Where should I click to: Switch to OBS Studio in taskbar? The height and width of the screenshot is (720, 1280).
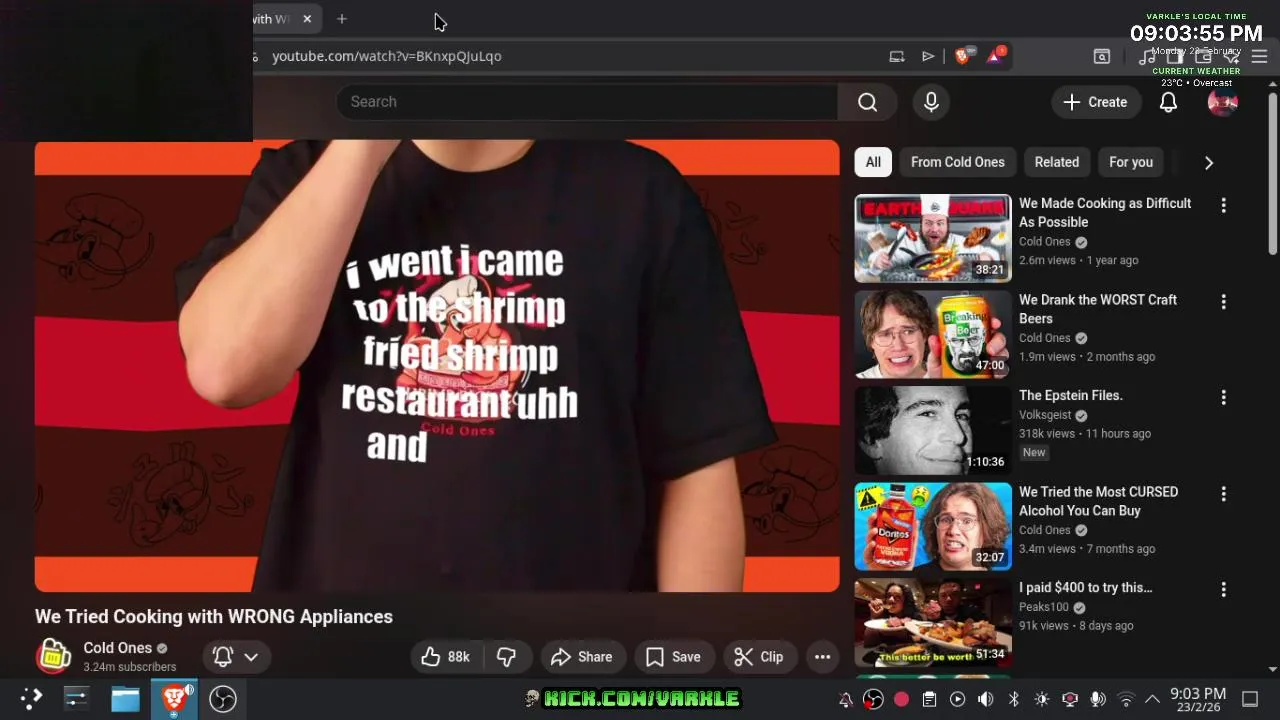tap(222, 698)
